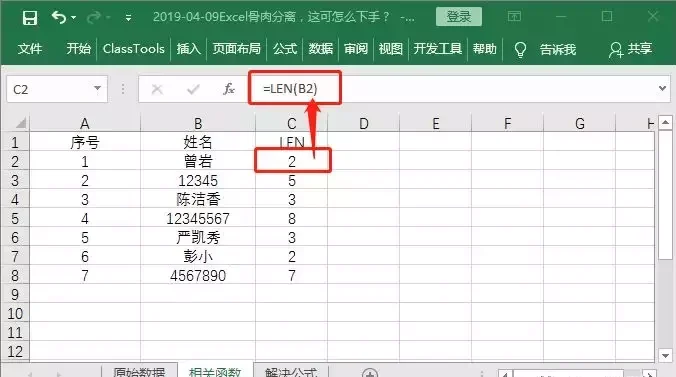Click cell containing 陈洁香
The width and height of the screenshot is (676, 377).
(198, 199)
